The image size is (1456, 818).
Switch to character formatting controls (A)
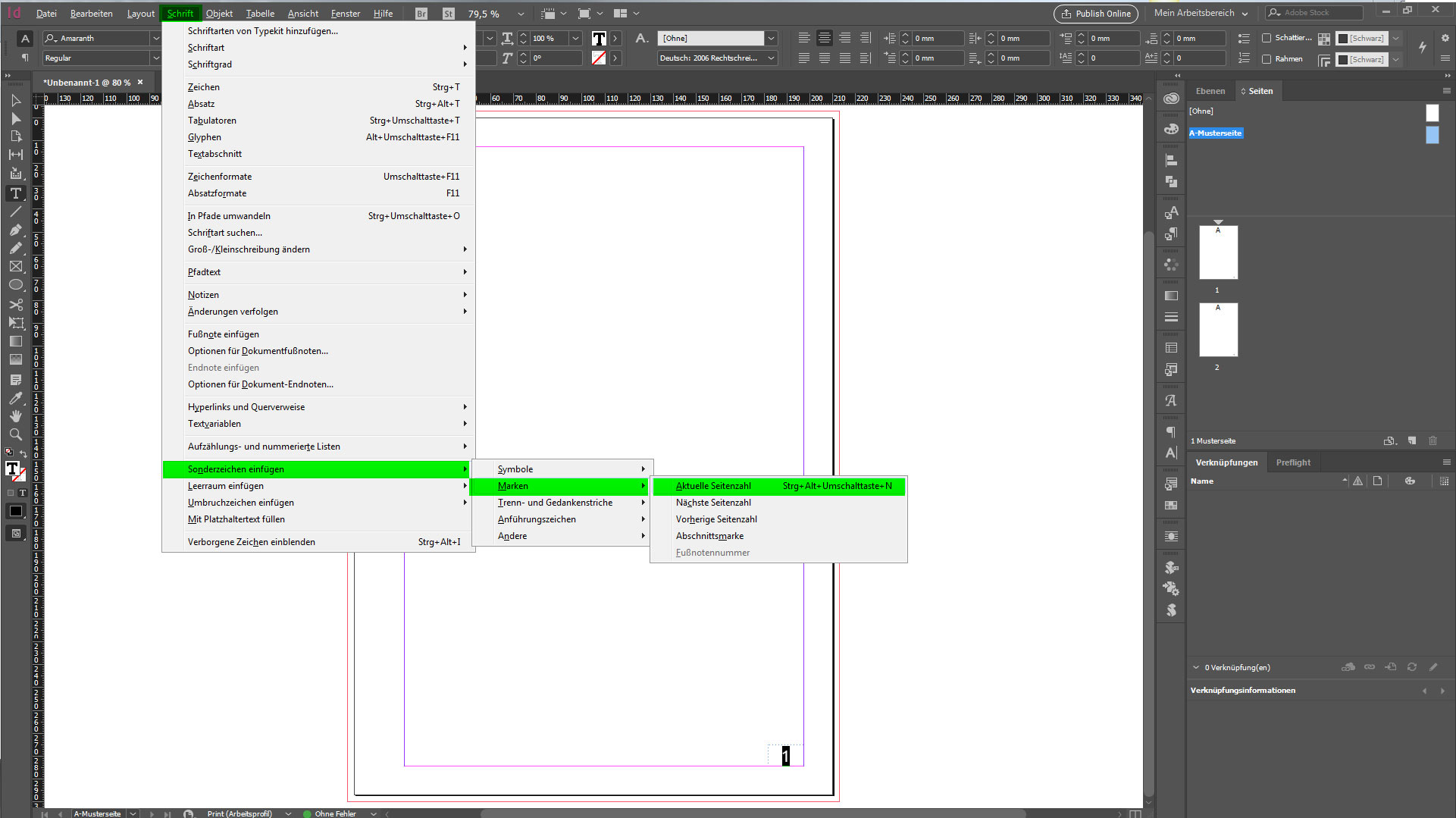coord(25,39)
